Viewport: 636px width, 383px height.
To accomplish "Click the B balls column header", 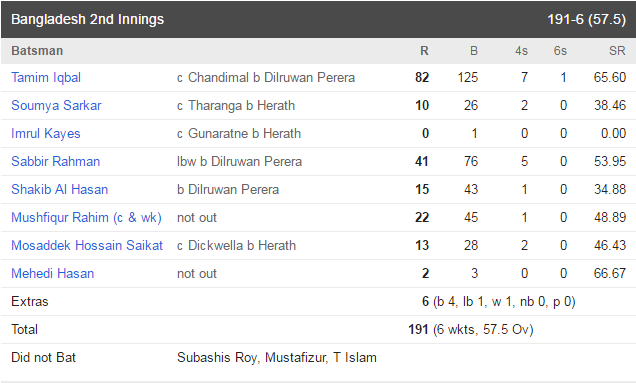I will 474,51.
